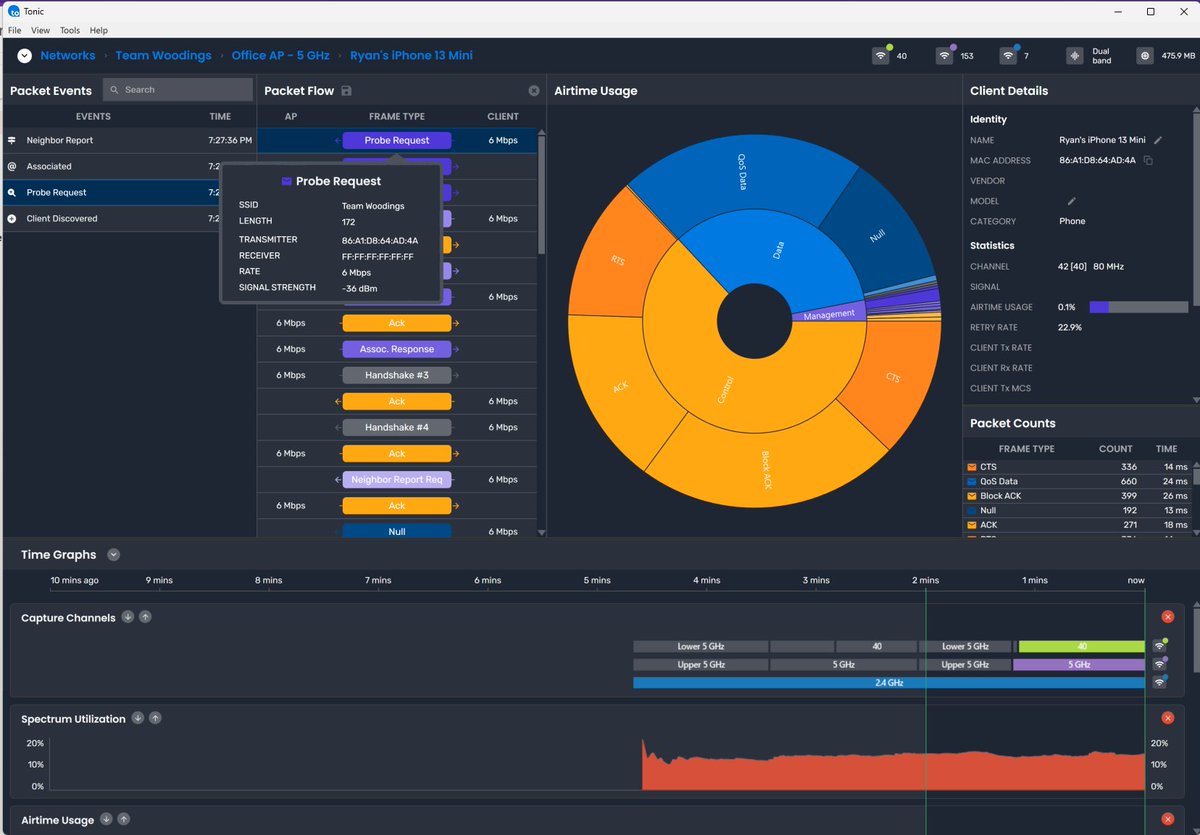The height and width of the screenshot is (835, 1200).
Task: Remove the Airtime Usage time graph with the red X
Action: [x=1167, y=819]
